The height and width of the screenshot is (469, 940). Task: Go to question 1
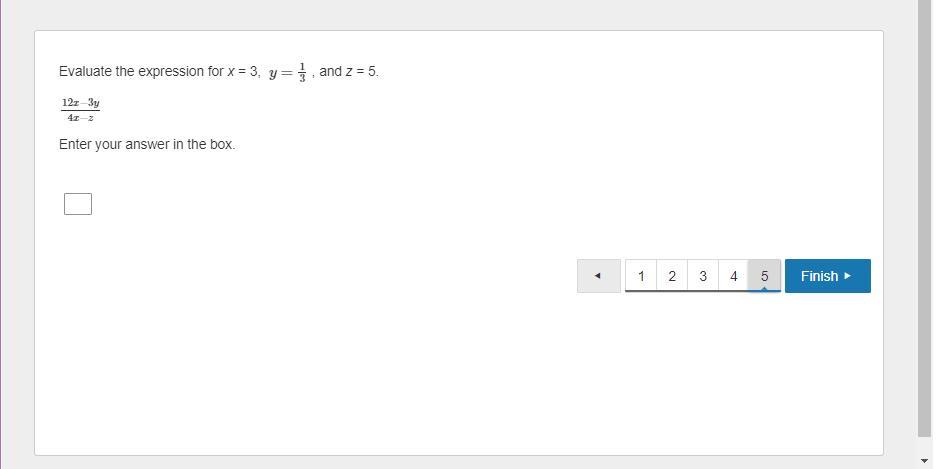[641, 276]
